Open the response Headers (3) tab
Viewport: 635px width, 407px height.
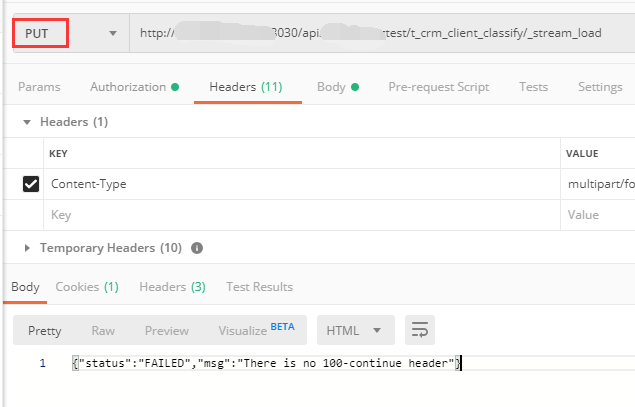point(172,287)
